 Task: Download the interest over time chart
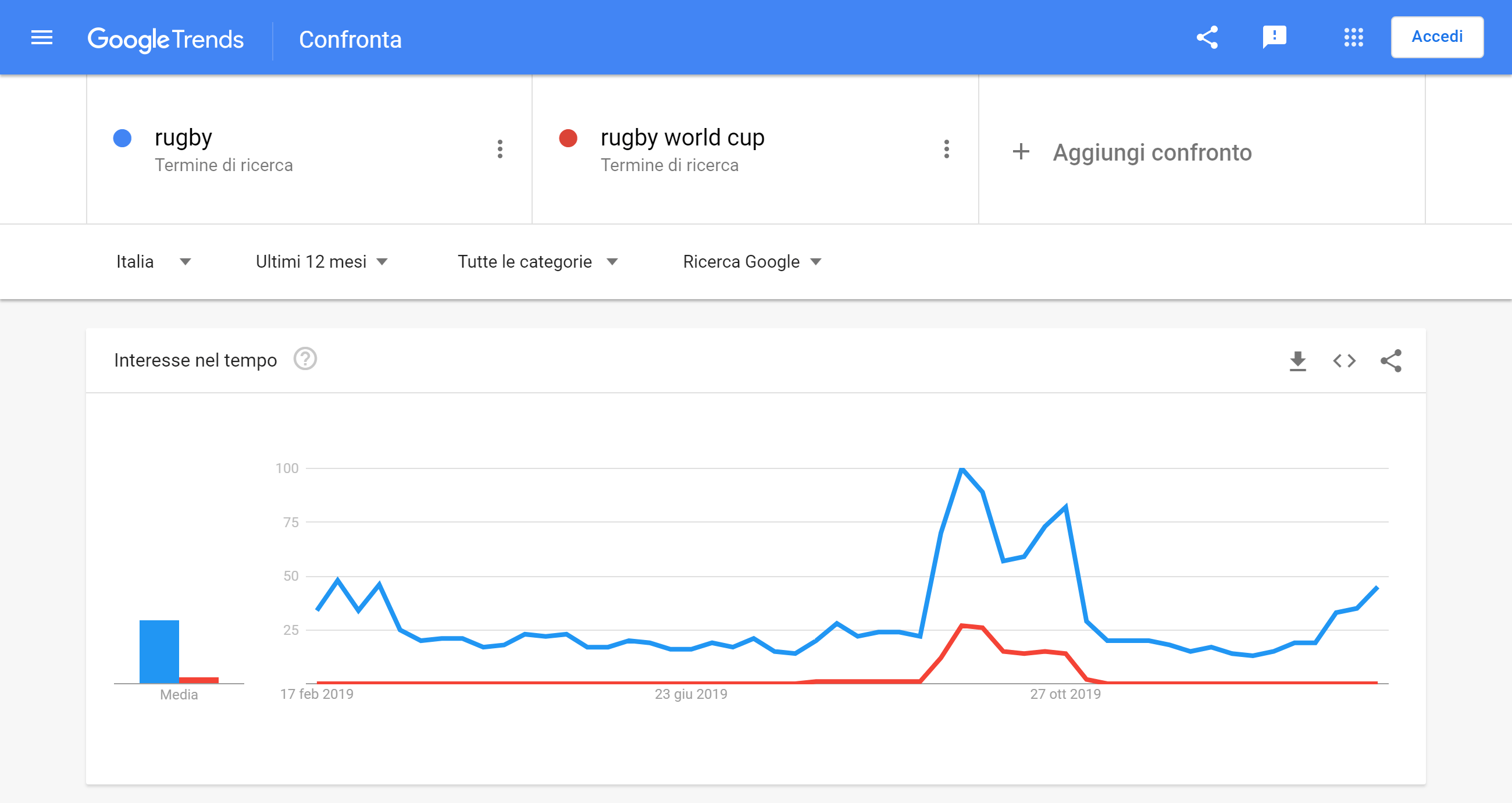tap(1298, 361)
